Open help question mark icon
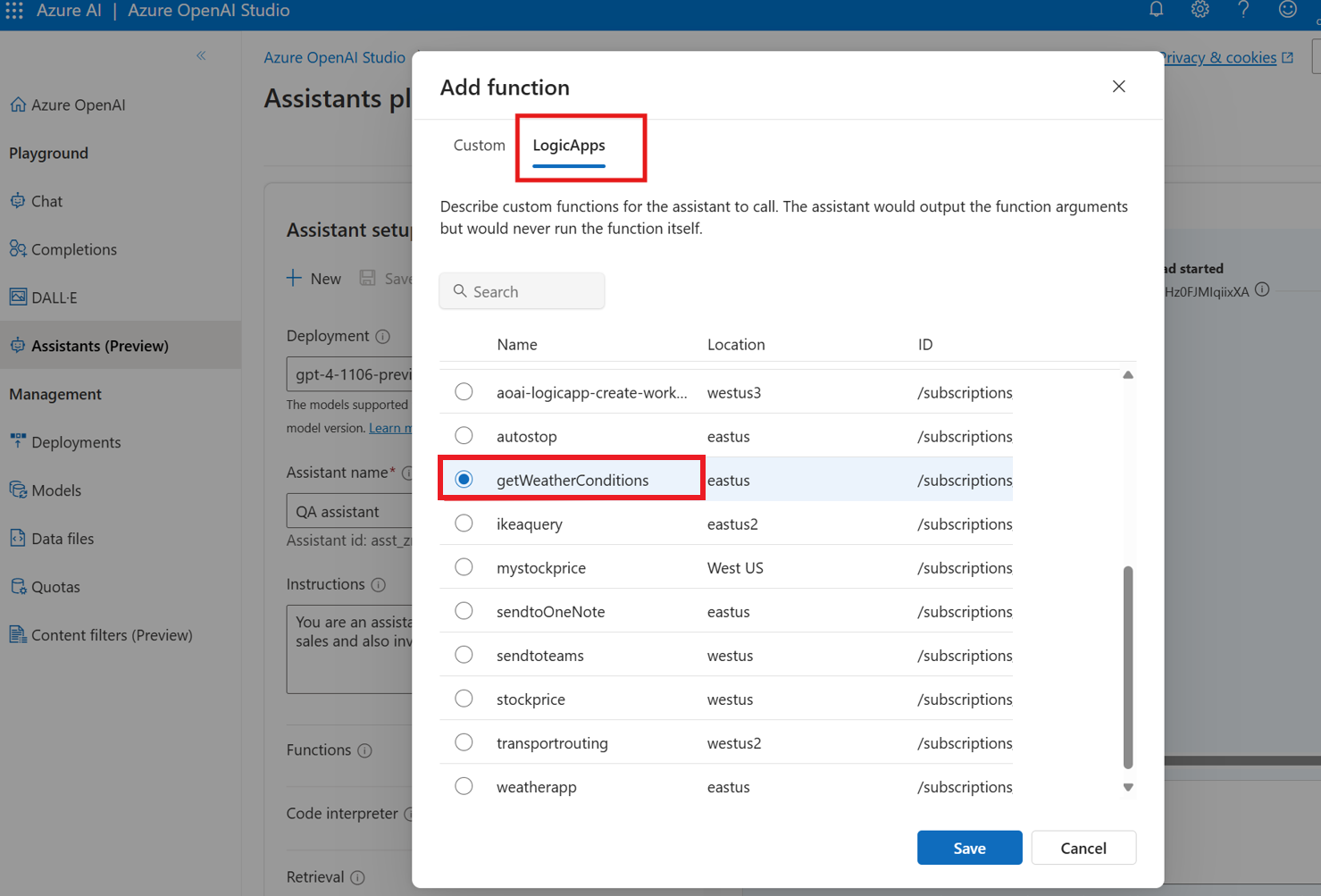 [1243, 10]
